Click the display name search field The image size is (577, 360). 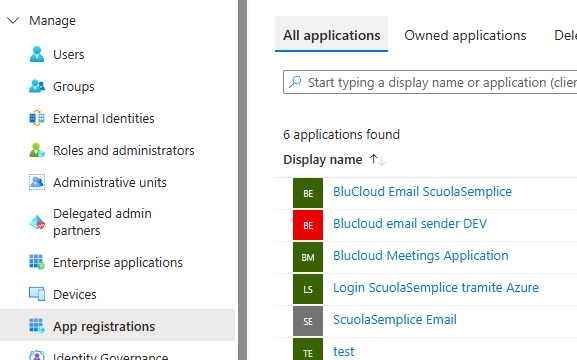(x=430, y=82)
